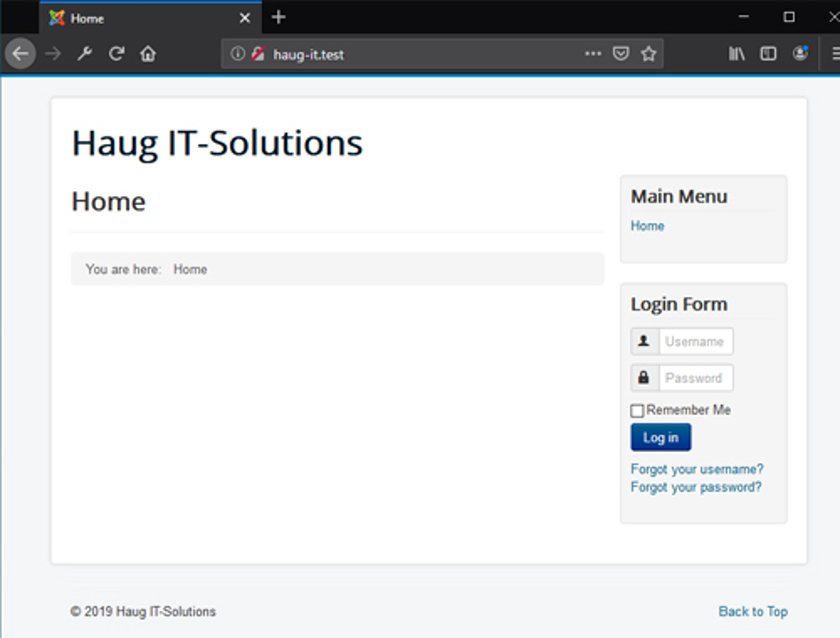Show site information via the info icon
This screenshot has width=840, height=638.
(237, 54)
